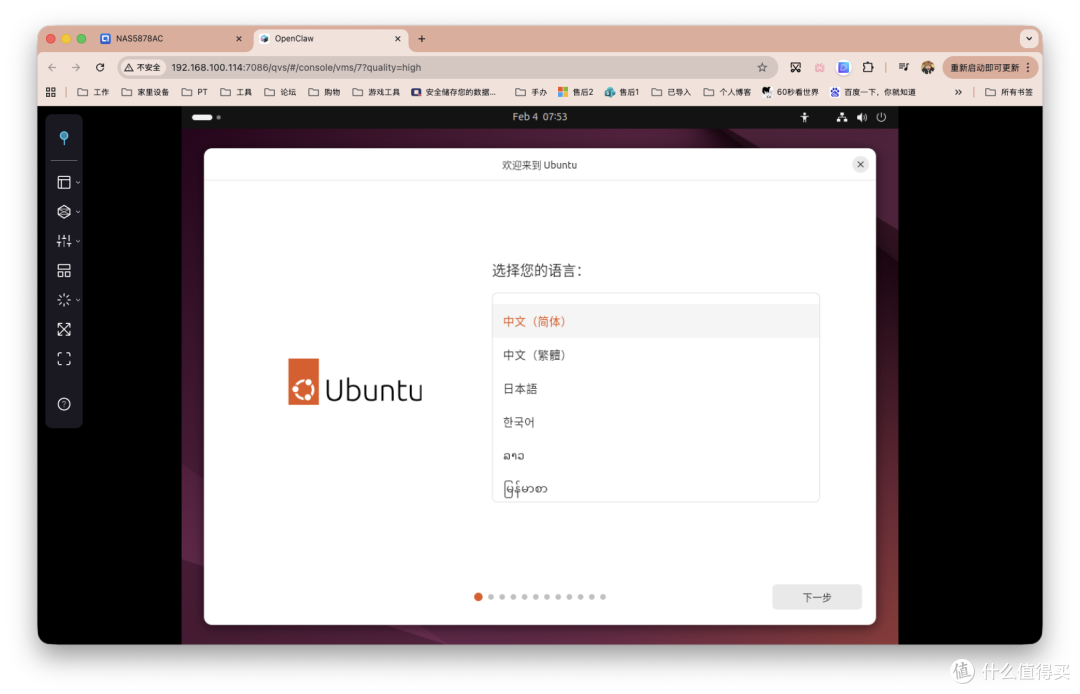Expand chevron next to sliders icon
Viewport: 1080px width, 694px height.
[78, 241]
